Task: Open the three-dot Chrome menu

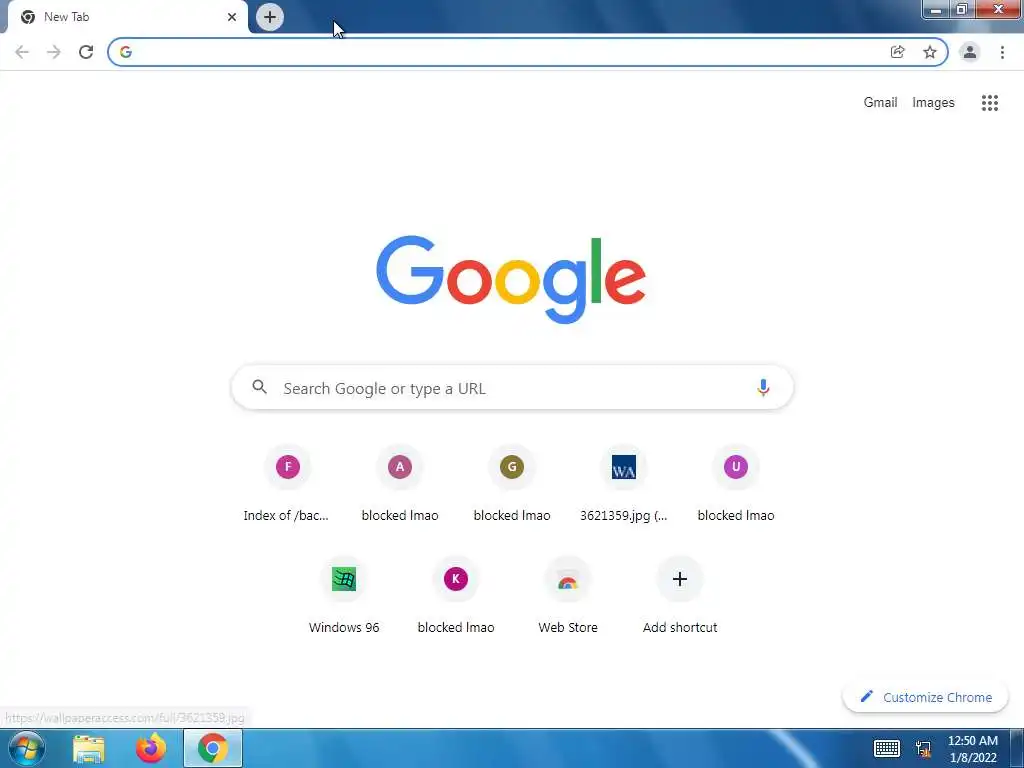Action: coord(1002,52)
